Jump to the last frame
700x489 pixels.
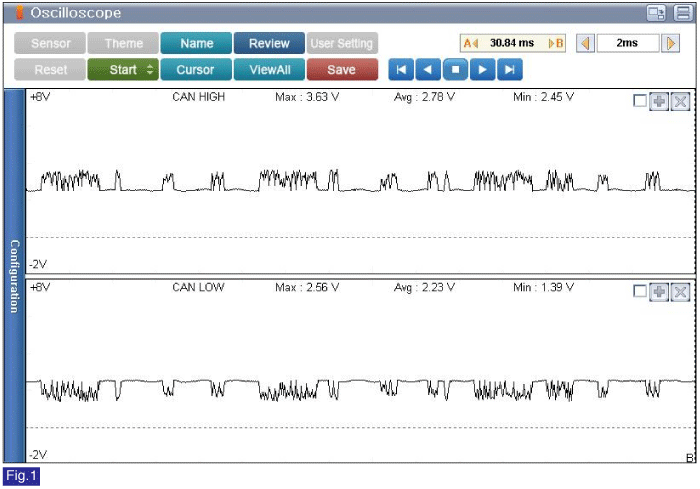tap(510, 70)
